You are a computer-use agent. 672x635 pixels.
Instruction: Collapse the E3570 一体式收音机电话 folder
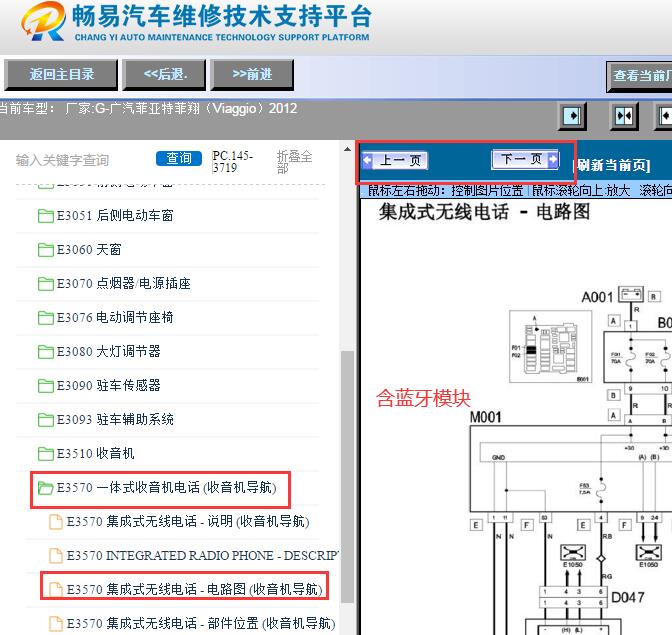(157, 488)
